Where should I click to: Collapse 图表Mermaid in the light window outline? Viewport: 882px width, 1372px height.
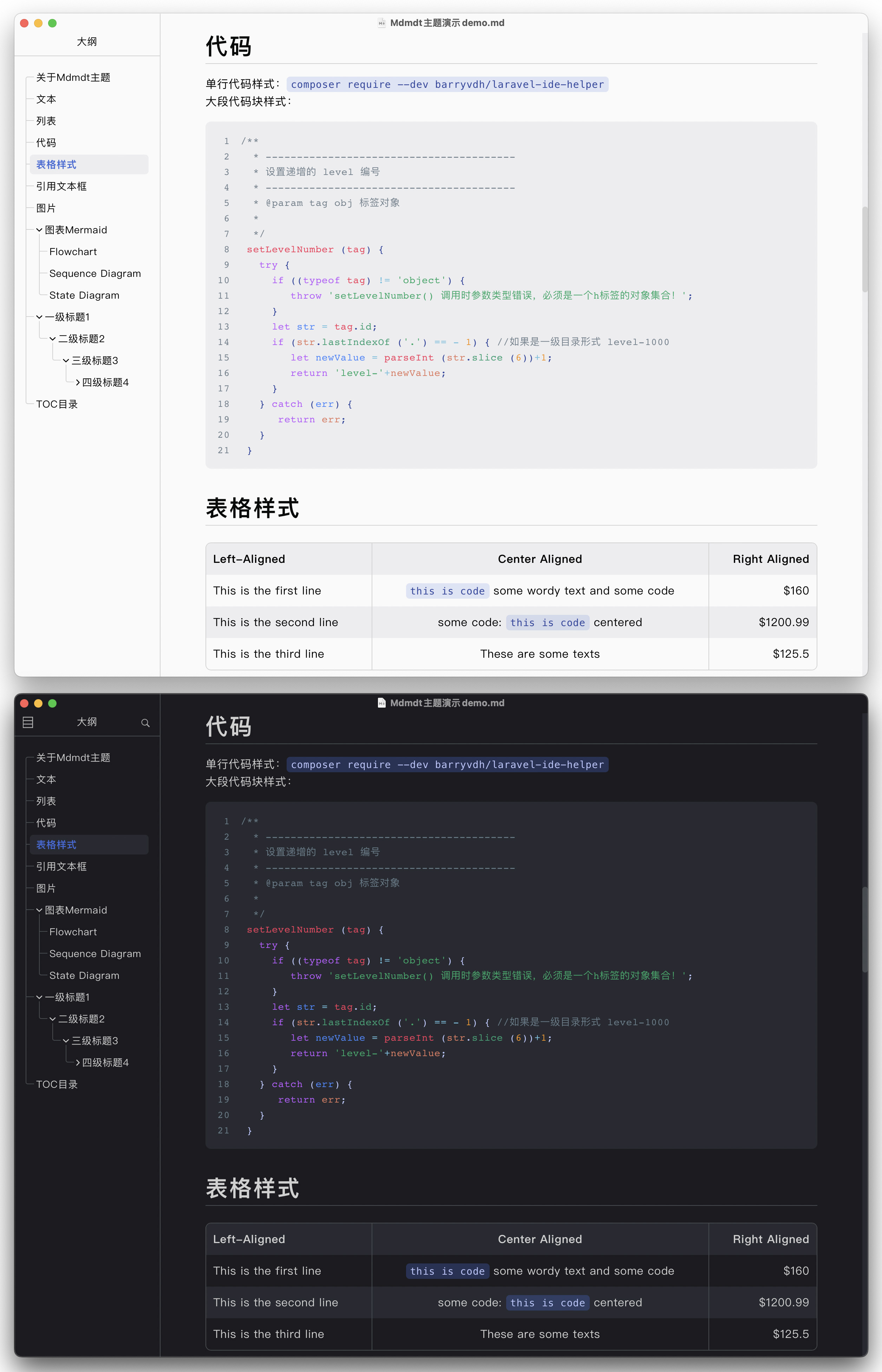click(39, 230)
